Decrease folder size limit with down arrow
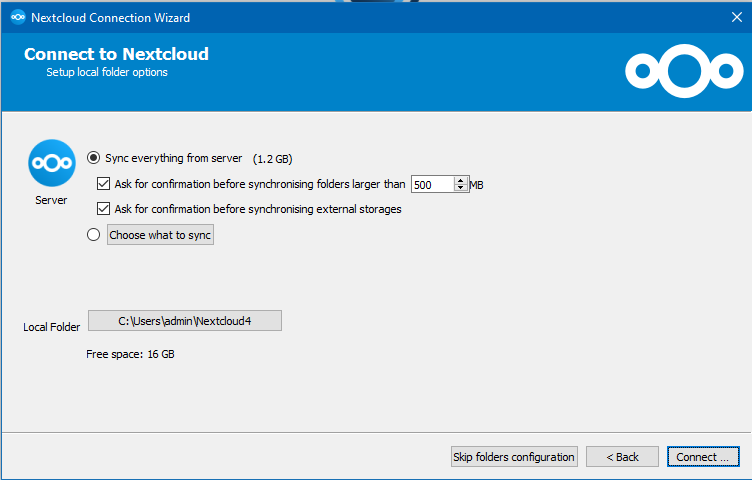 (461, 188)
